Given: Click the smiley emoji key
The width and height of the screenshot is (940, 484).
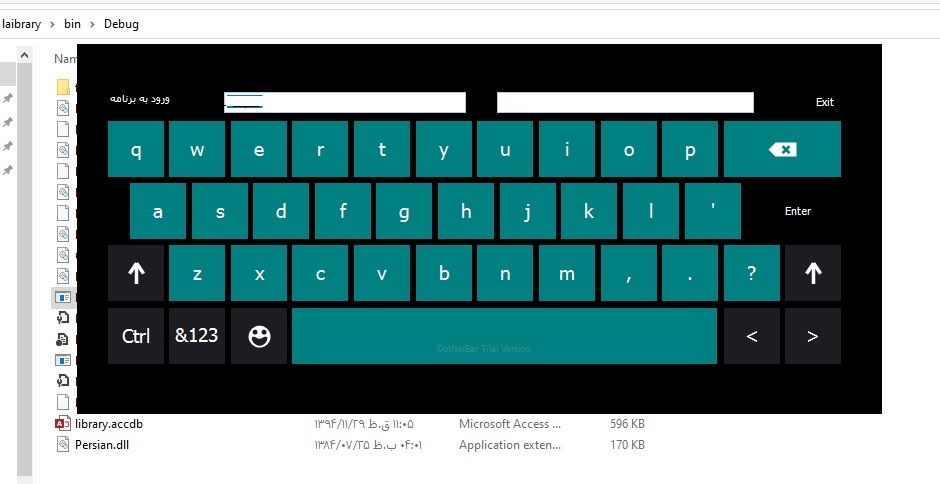Looking at the screenshot, I should pos(259,336).
